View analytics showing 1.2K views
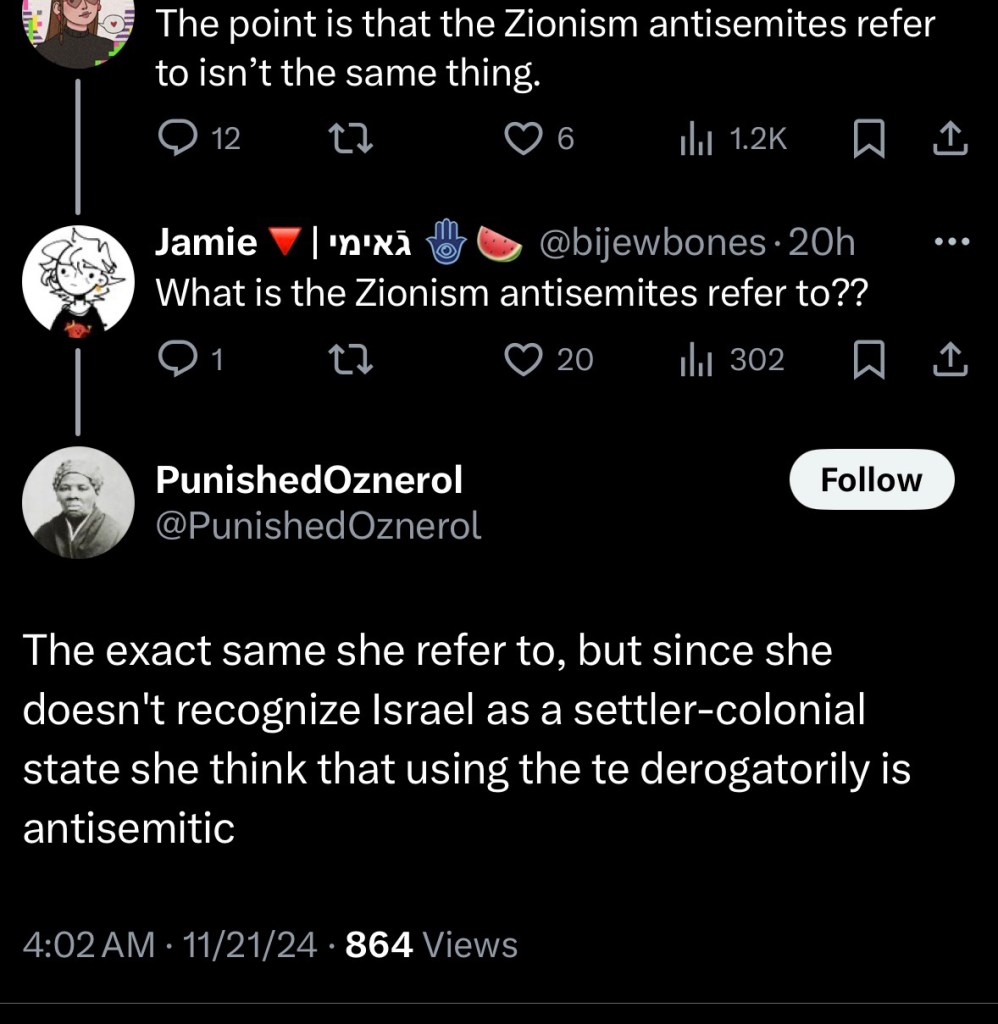Screen dimensions: 998x1024 (x=692, y=141)
